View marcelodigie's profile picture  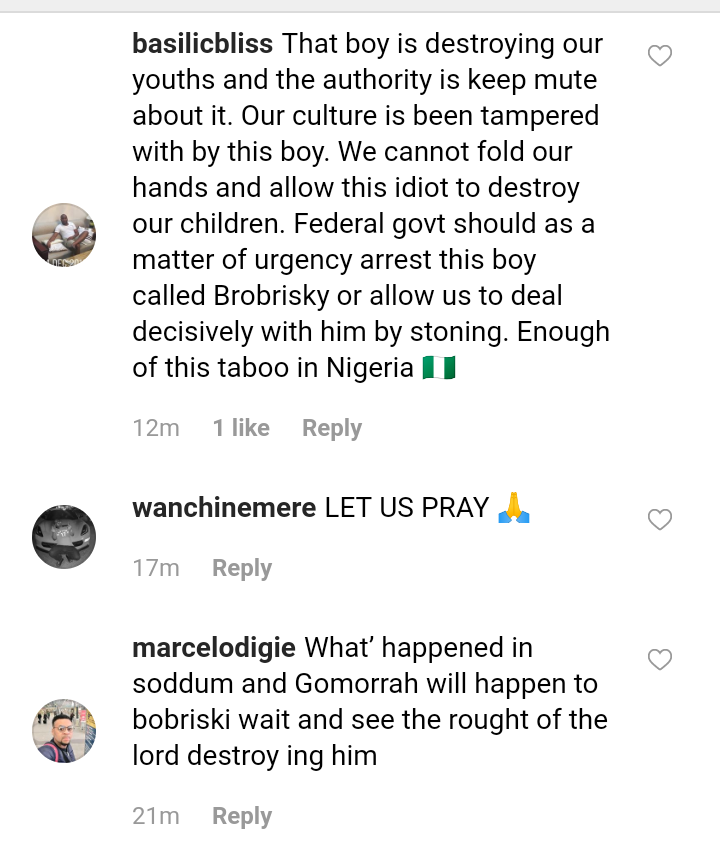pos(64,730)
